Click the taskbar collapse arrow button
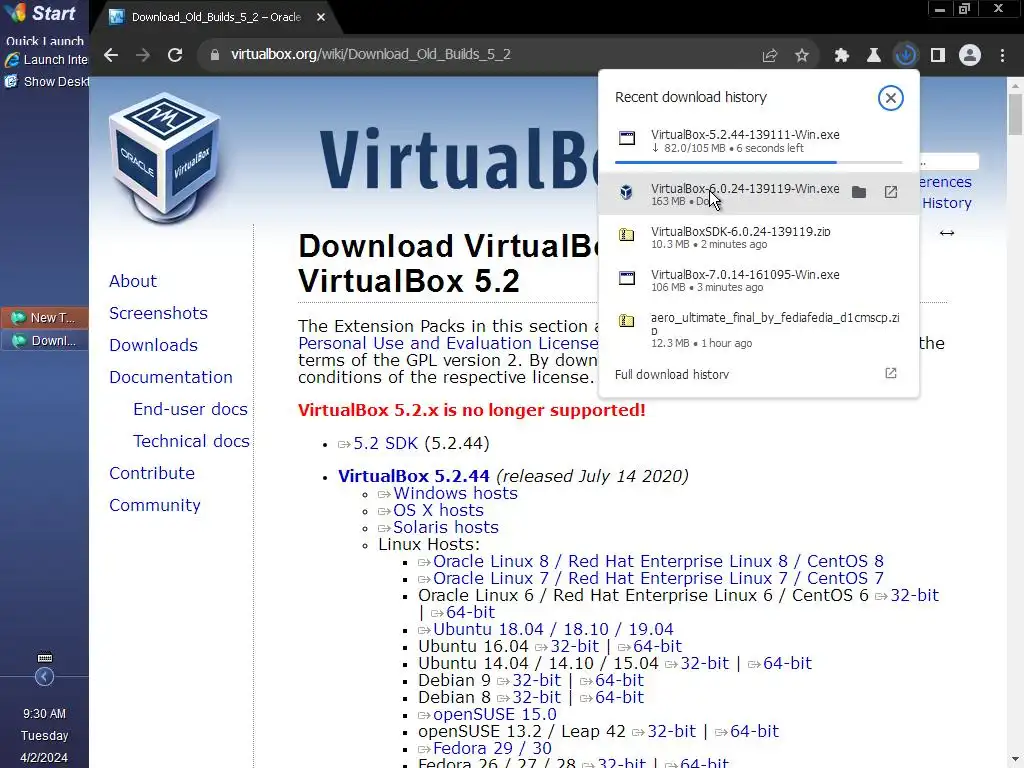Screen dimensions: 1024x768 coord(44,677)
